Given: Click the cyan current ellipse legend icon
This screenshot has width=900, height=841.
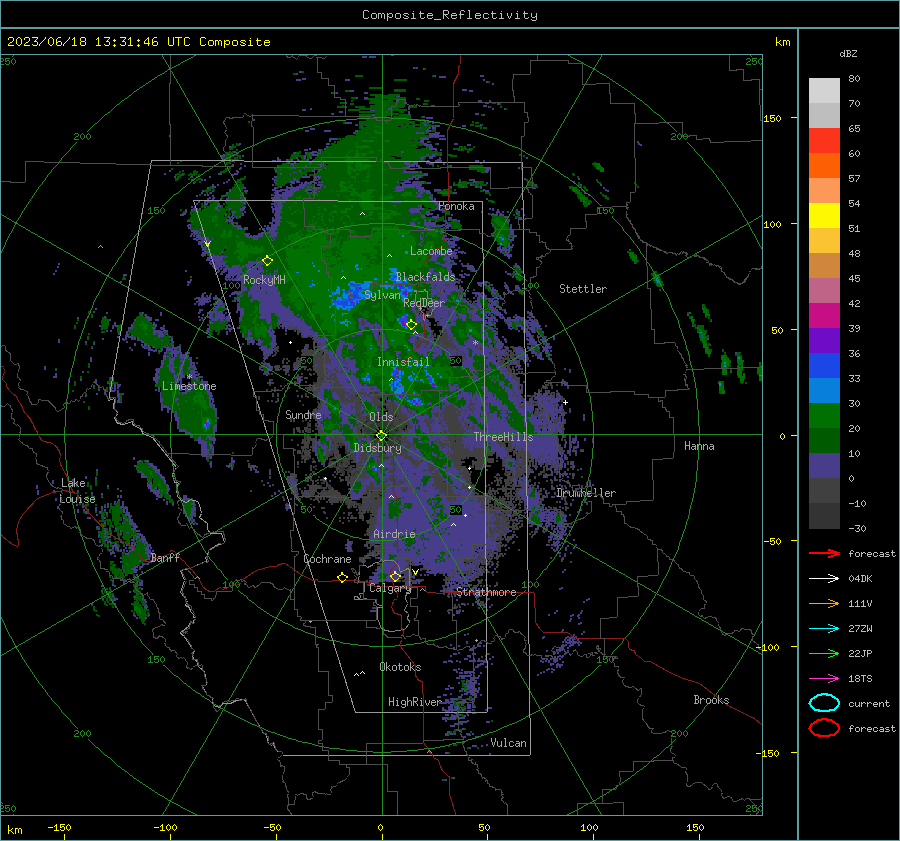Looking at the screenshot, I should 824,703.
